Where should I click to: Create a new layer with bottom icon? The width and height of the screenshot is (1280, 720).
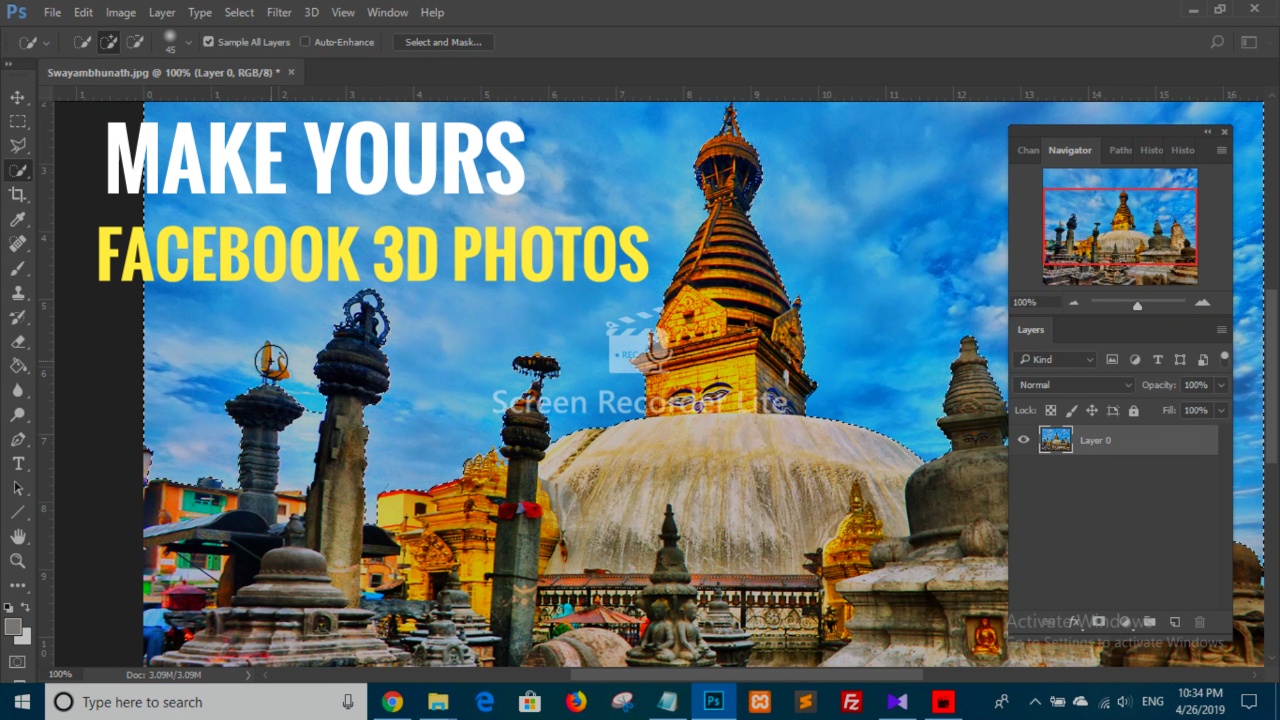(1175, 622)
